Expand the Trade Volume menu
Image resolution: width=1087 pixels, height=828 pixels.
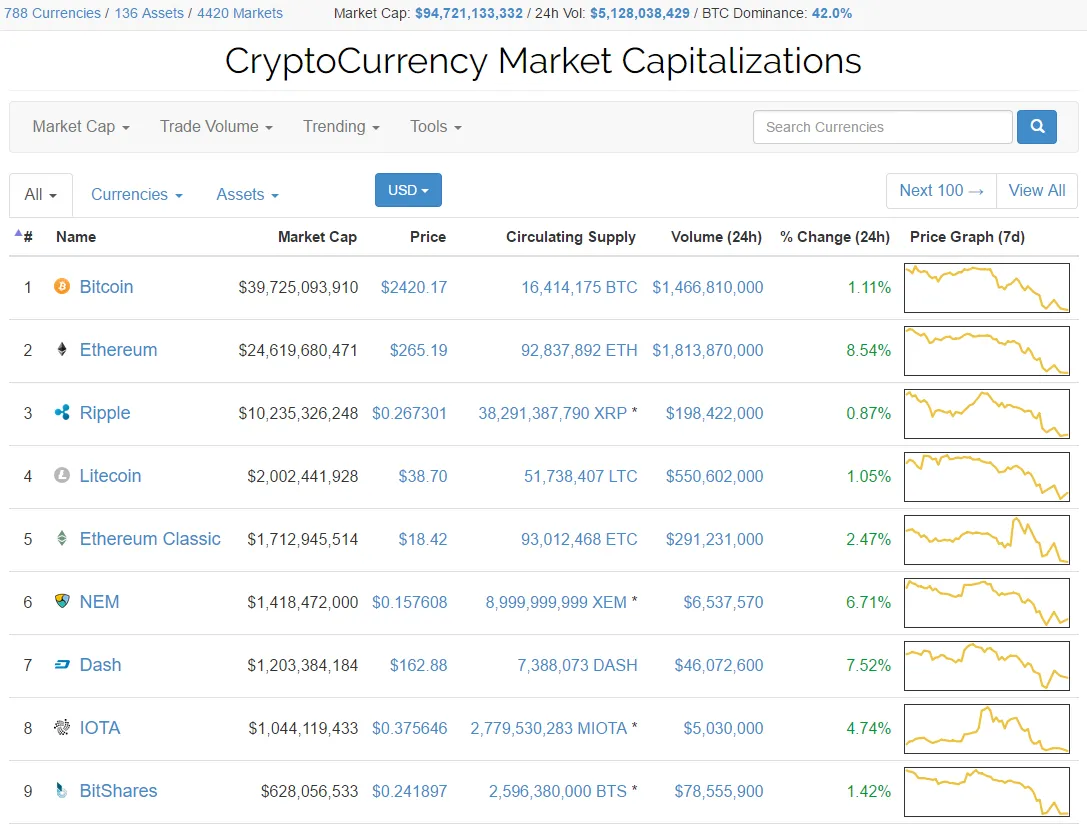point(216,127)
